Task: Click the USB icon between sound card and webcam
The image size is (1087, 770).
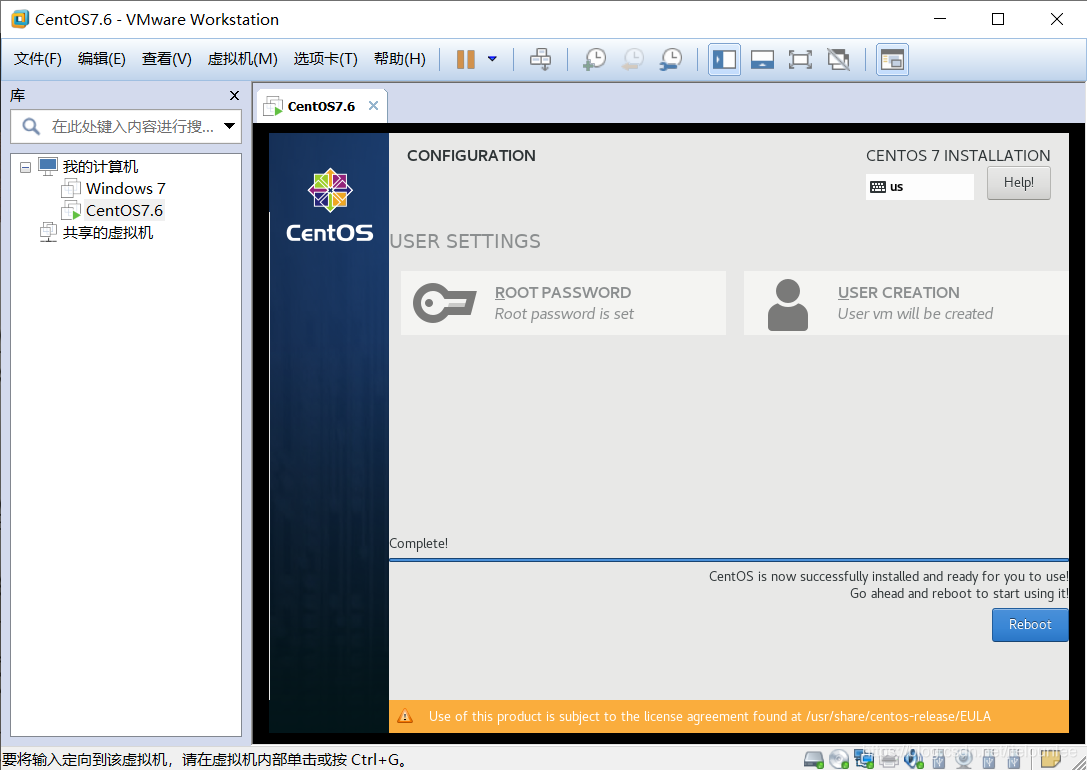Action: [x=939, y=760]
